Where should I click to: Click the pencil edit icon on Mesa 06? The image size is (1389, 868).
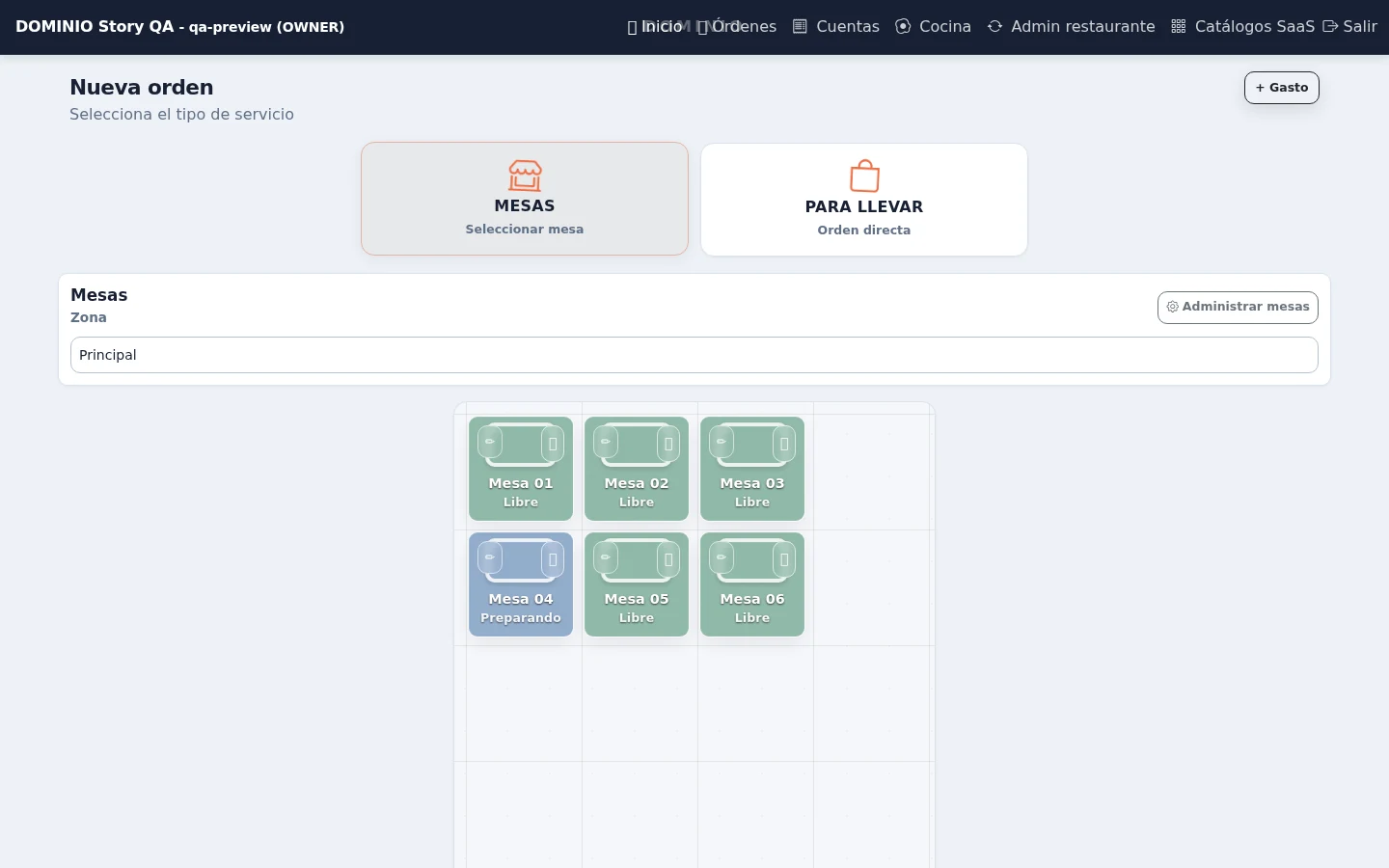722,557
